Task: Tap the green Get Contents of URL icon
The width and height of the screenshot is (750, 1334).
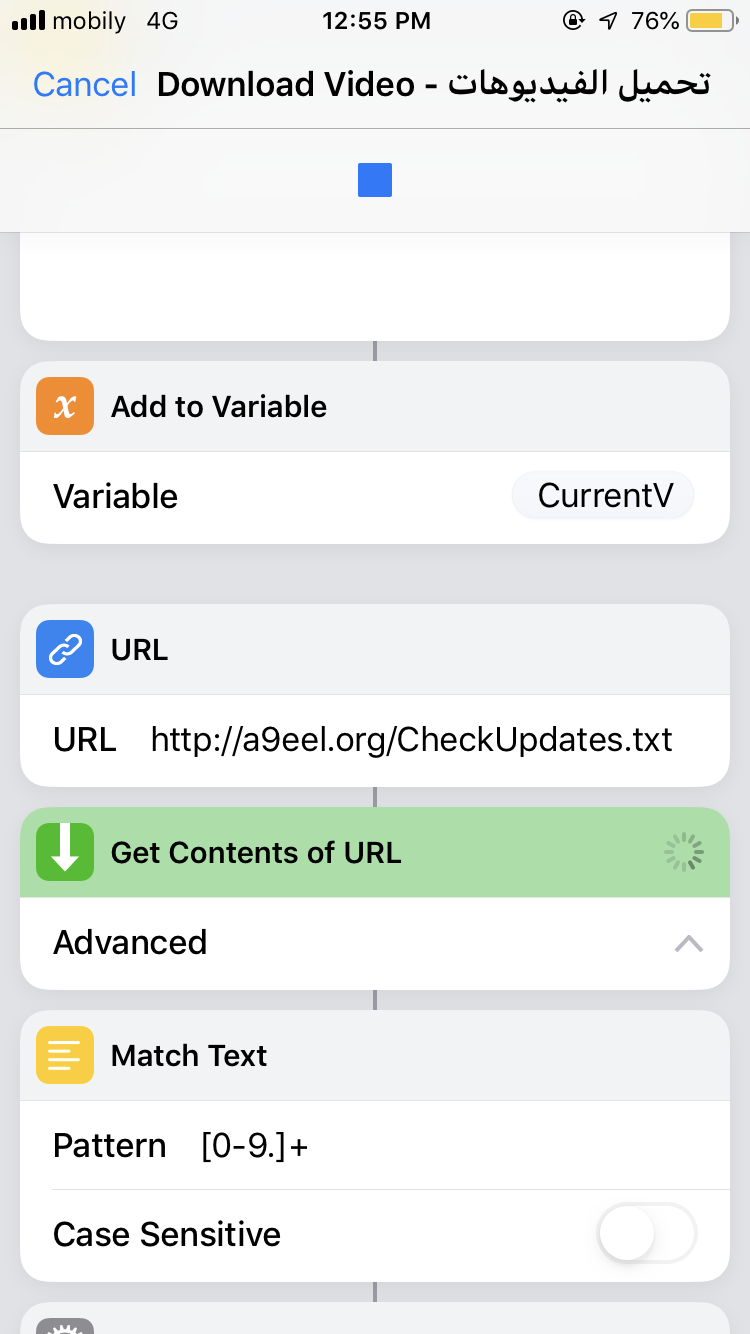Action: point(65,852)
